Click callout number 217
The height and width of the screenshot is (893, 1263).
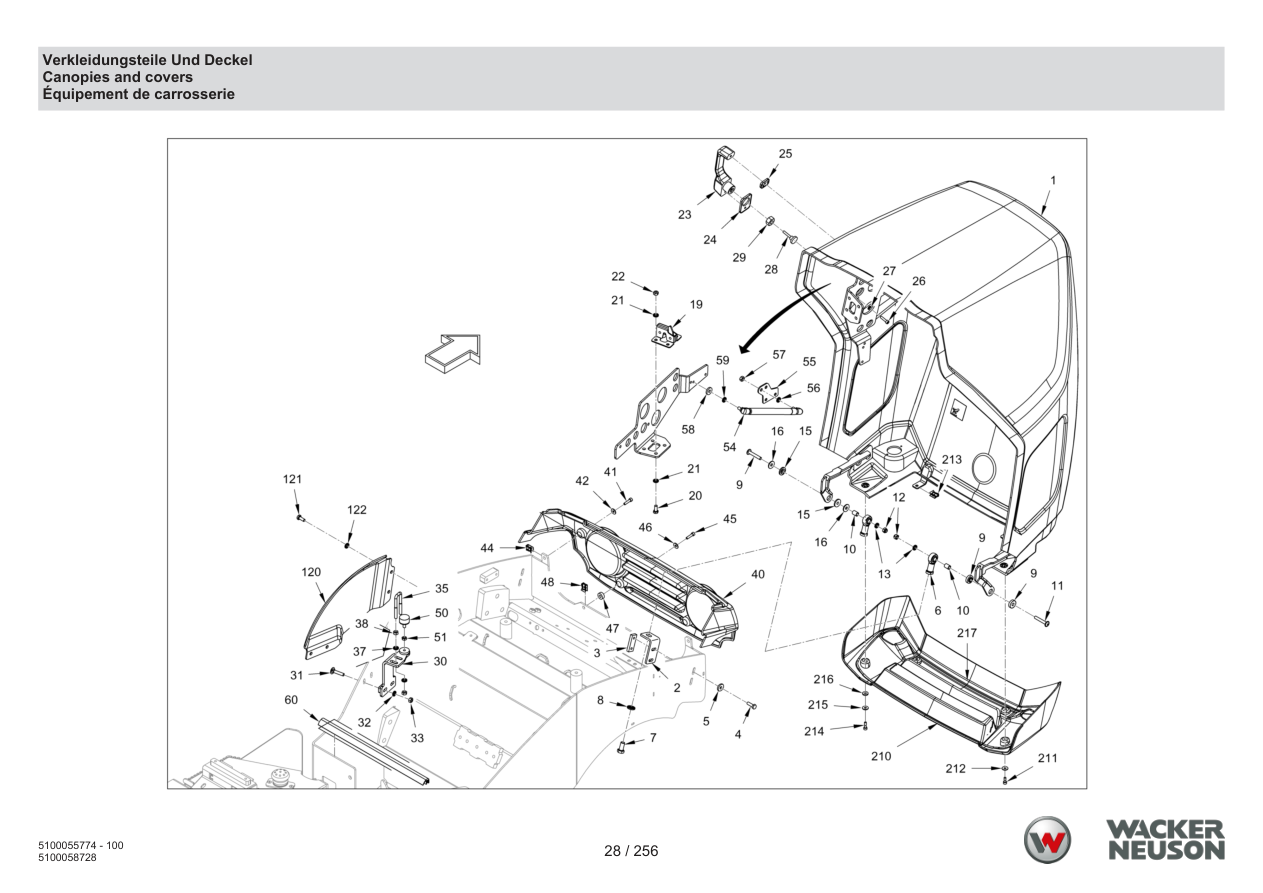pyautogui.click(x=967, y=633)
